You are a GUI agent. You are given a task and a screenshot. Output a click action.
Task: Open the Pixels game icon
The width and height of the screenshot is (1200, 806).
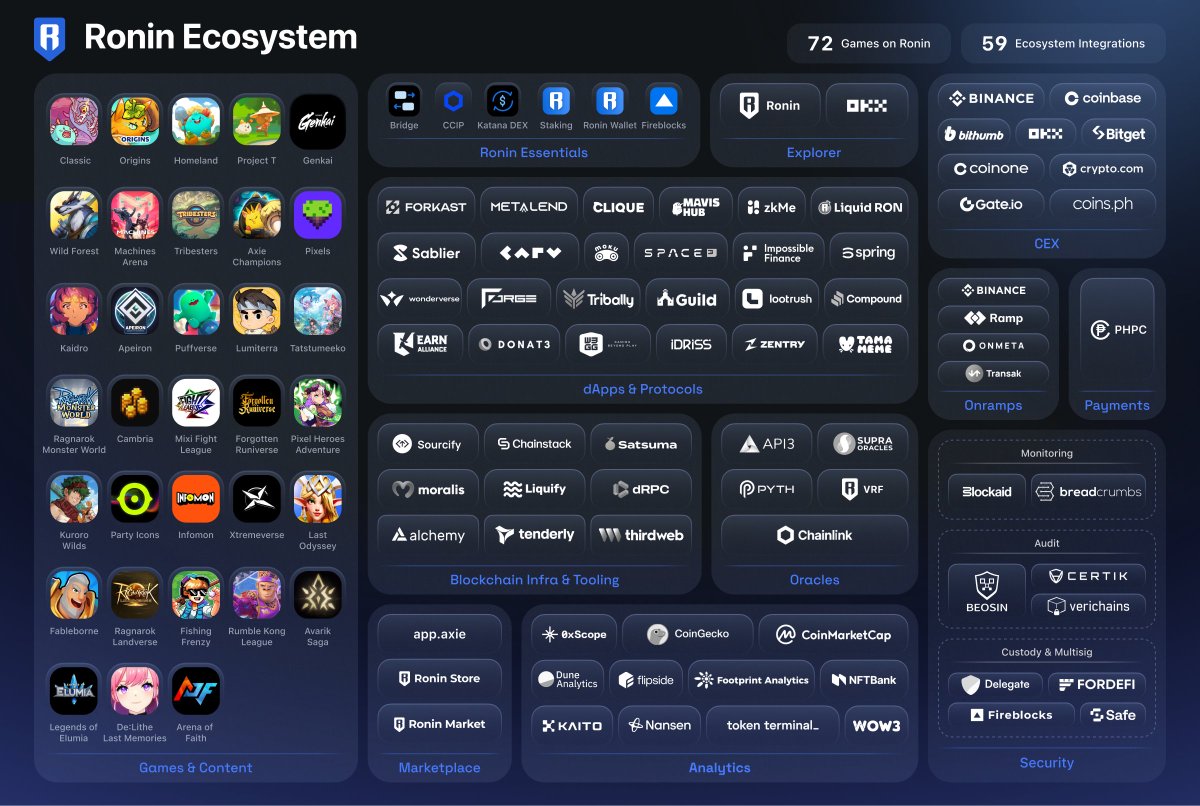[318, 214]
